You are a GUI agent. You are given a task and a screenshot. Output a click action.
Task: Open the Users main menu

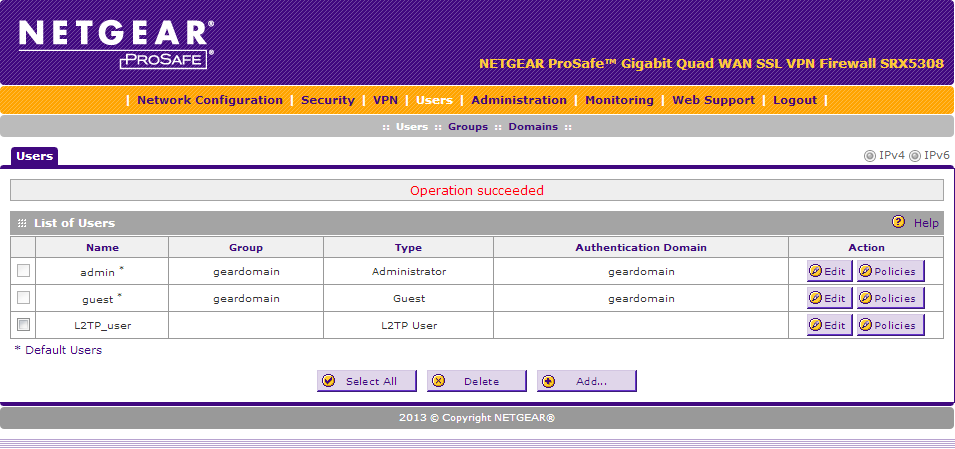coord(434,100)
